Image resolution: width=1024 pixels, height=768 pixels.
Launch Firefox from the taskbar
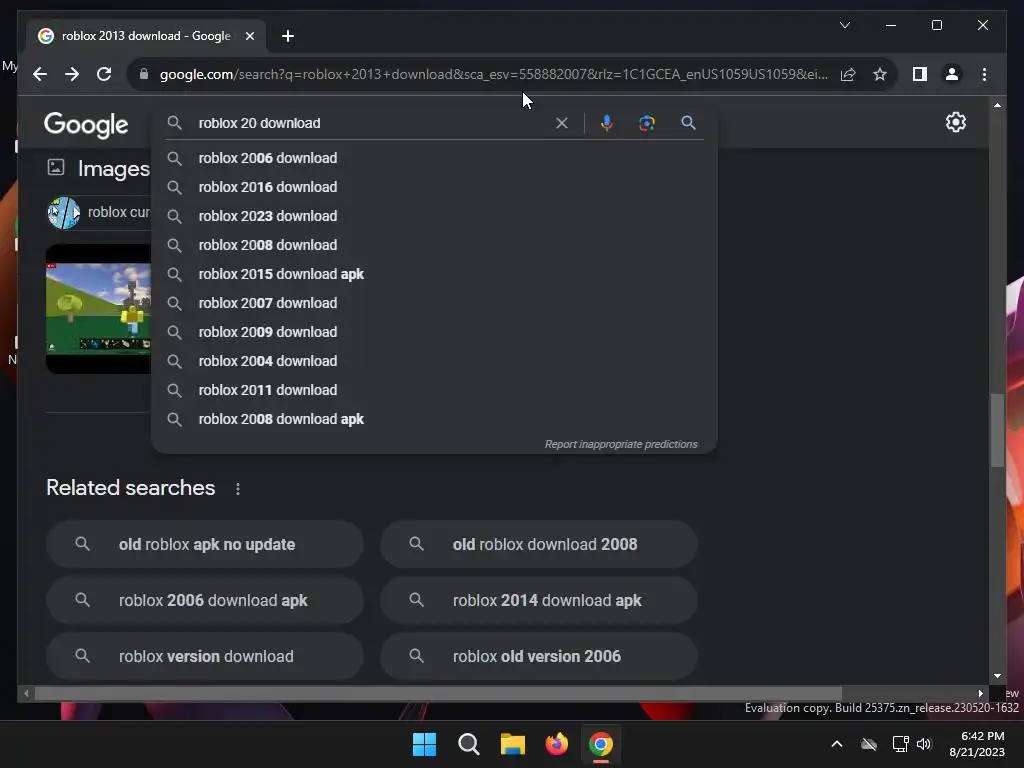(556, 744)
